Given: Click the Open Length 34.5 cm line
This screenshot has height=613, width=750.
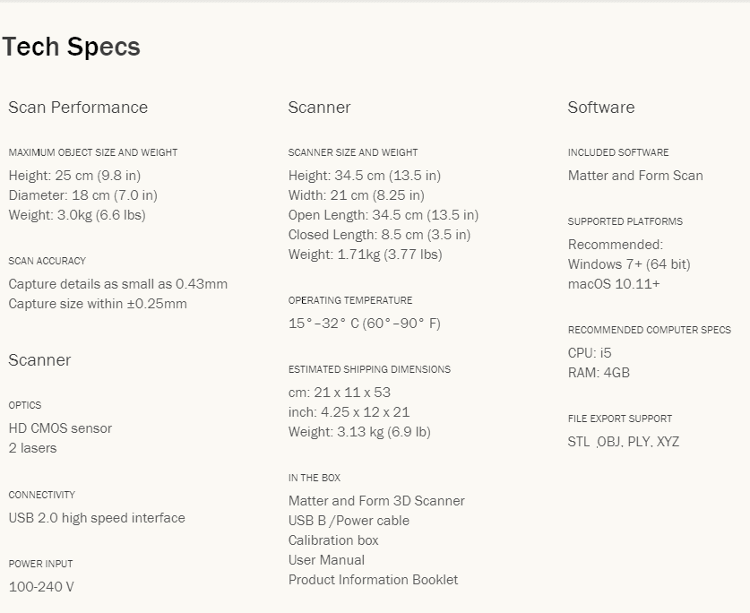Looking at the screenshot, I should pos(383,215).
